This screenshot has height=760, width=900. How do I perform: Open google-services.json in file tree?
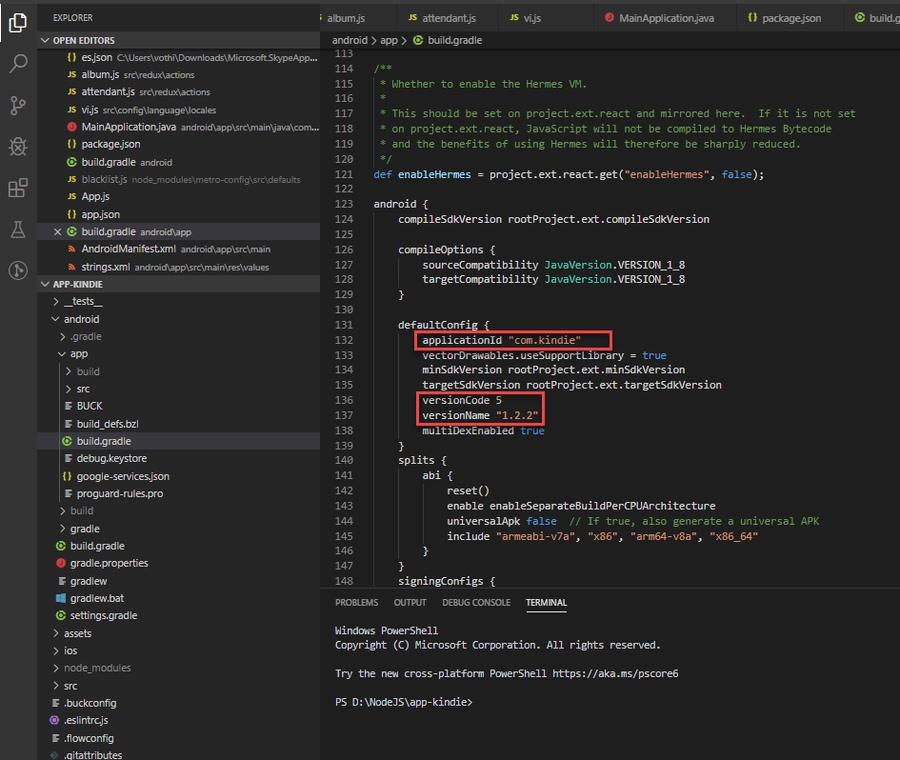[122, 476]
